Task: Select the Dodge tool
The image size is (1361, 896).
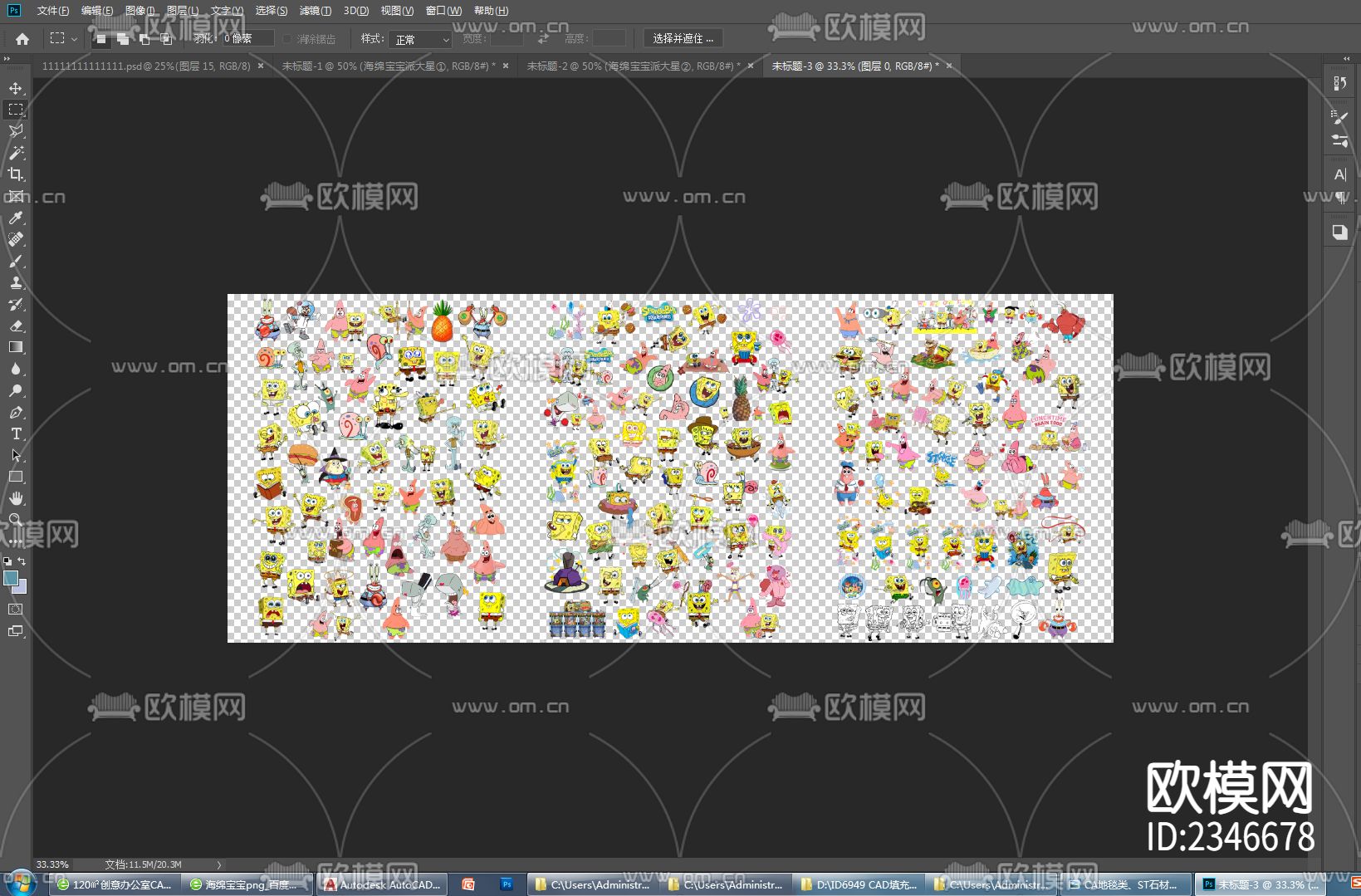Action: click(16, 390)
